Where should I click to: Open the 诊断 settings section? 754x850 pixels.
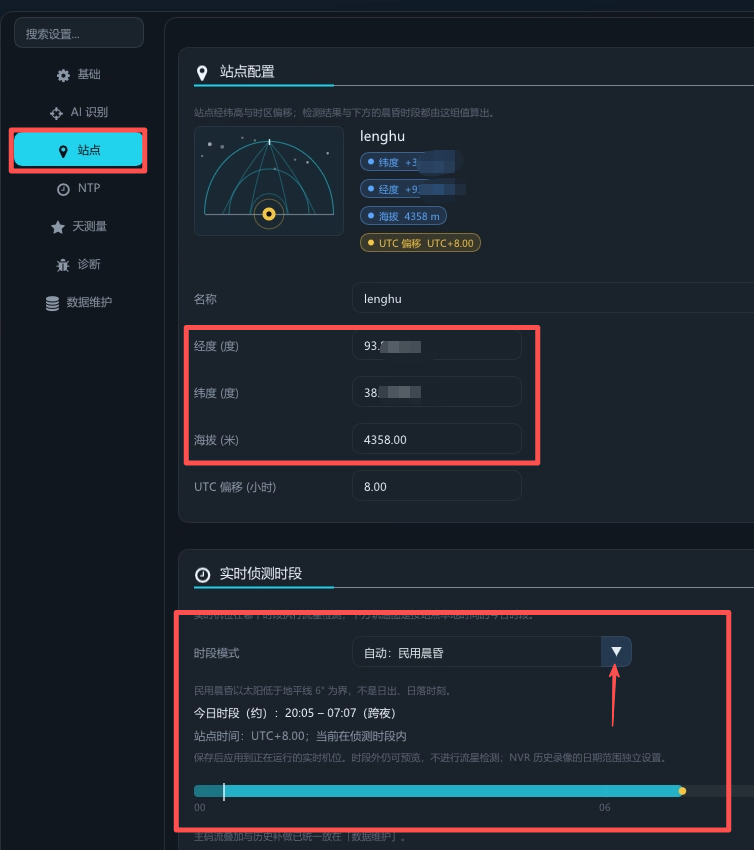tap(79, 264)
